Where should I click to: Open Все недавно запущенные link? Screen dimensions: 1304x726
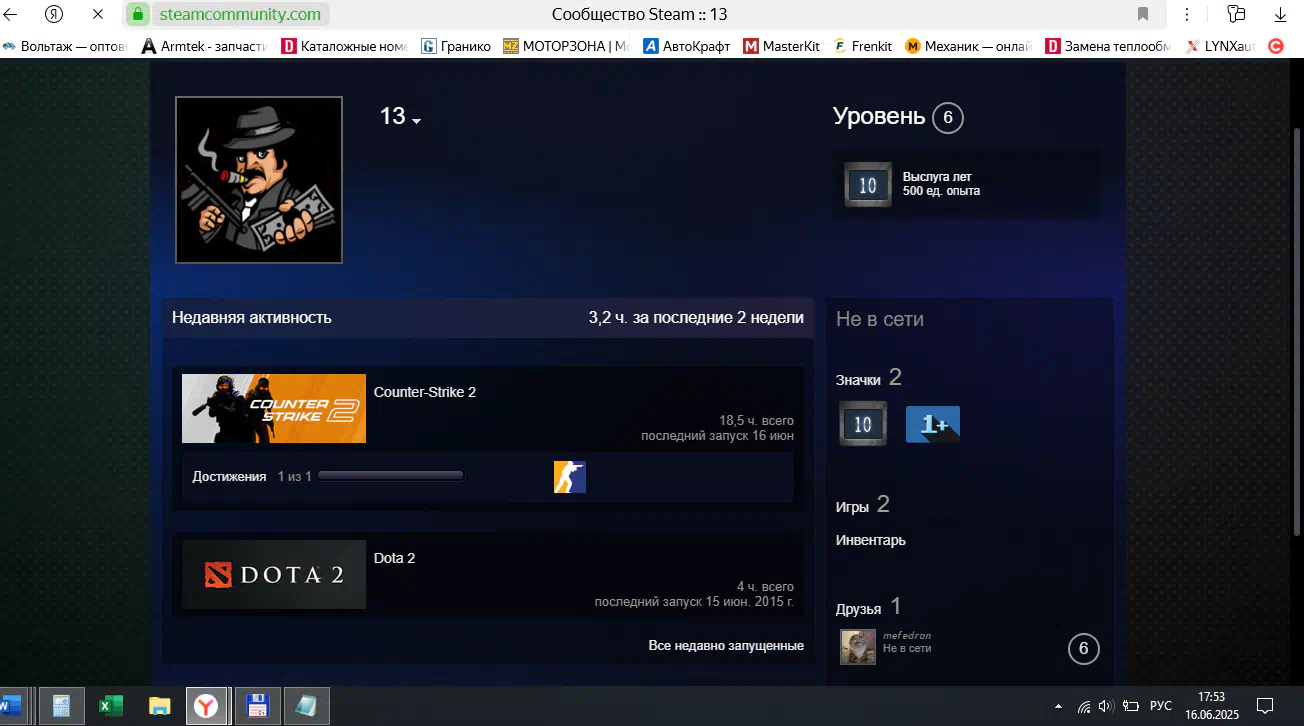coord(726,646)
